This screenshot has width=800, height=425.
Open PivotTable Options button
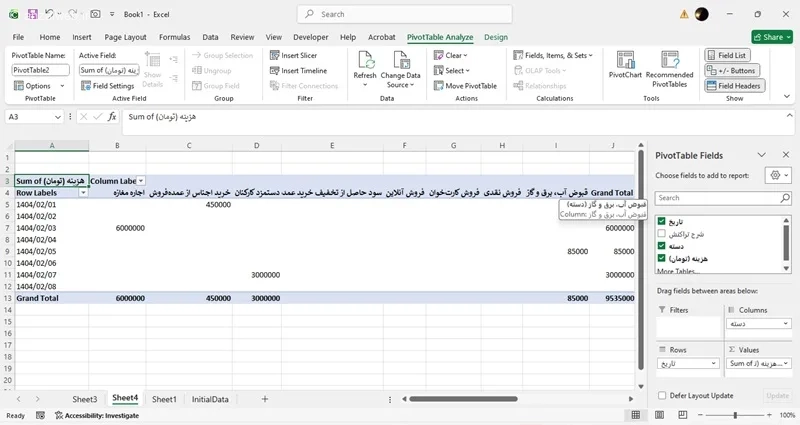click(39, 86)
